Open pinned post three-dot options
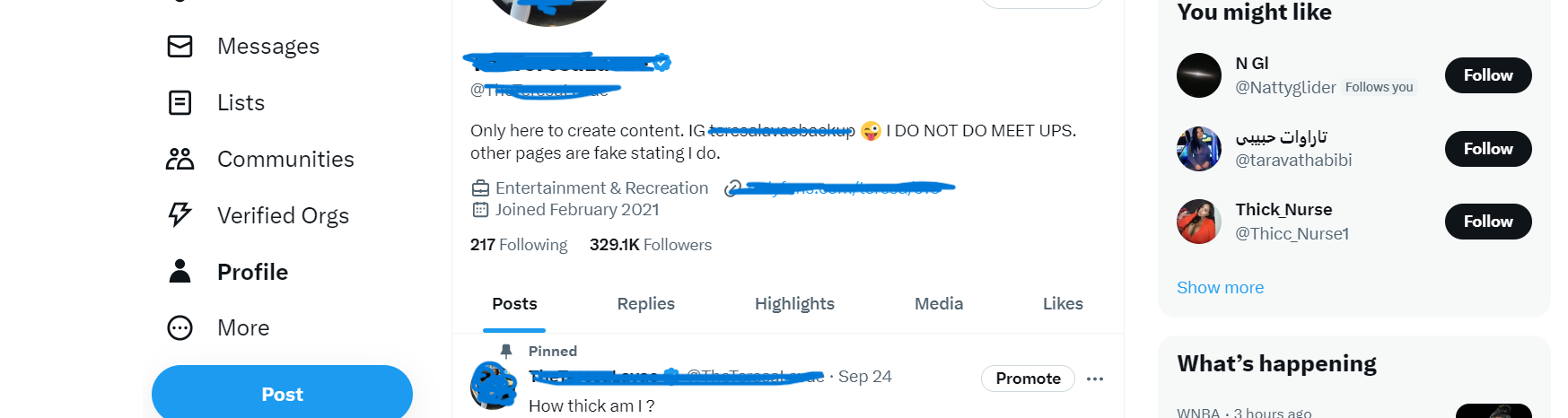 (1094, 379)
